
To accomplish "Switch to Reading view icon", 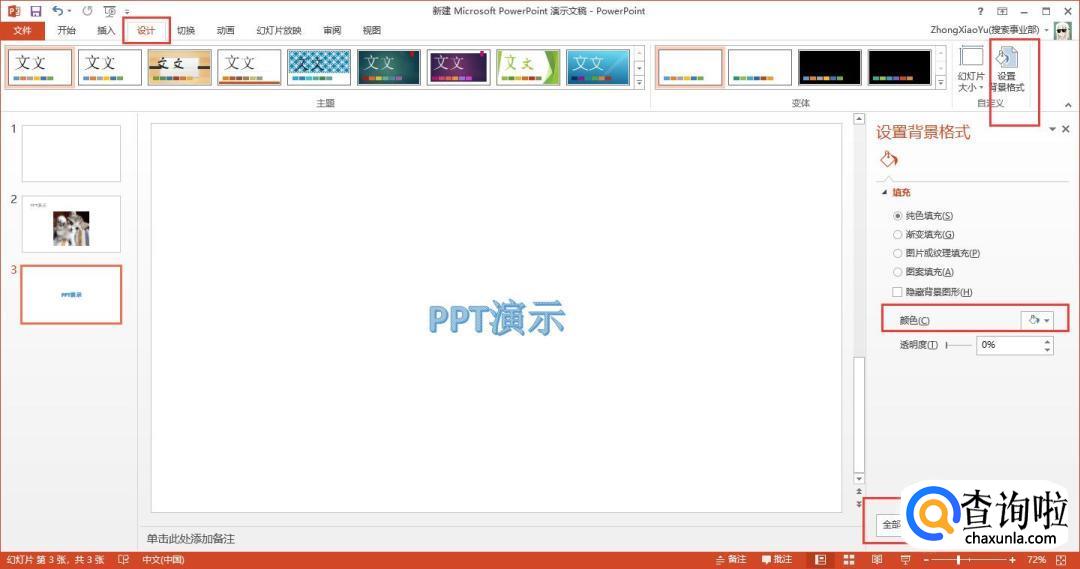I will point(877,559).
